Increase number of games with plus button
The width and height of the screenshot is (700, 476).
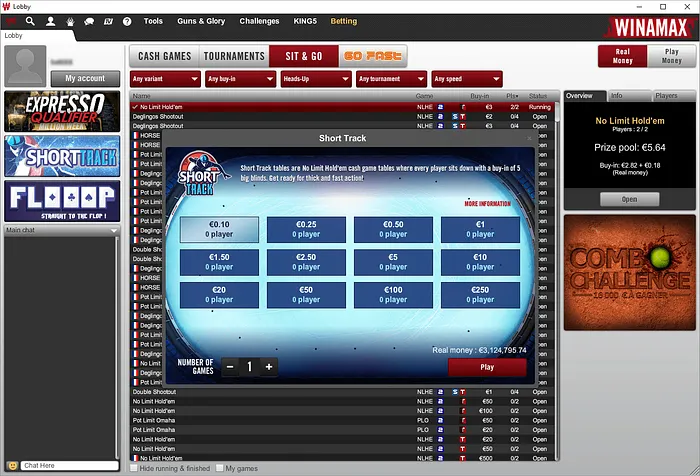coord(268,367)
